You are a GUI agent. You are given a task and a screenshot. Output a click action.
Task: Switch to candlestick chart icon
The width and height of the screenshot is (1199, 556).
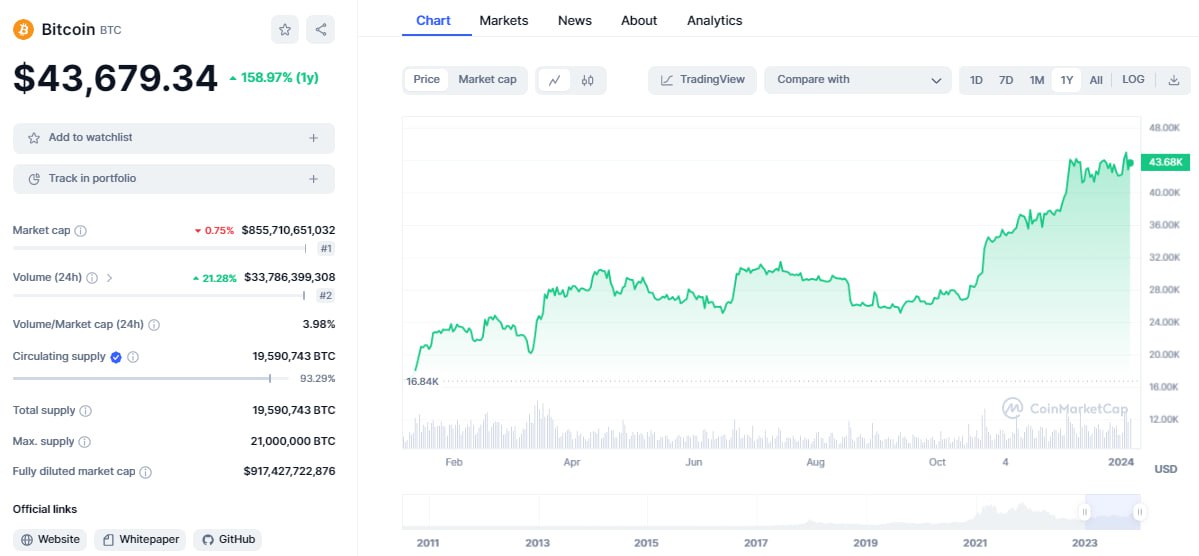click(x=587, y=80)
